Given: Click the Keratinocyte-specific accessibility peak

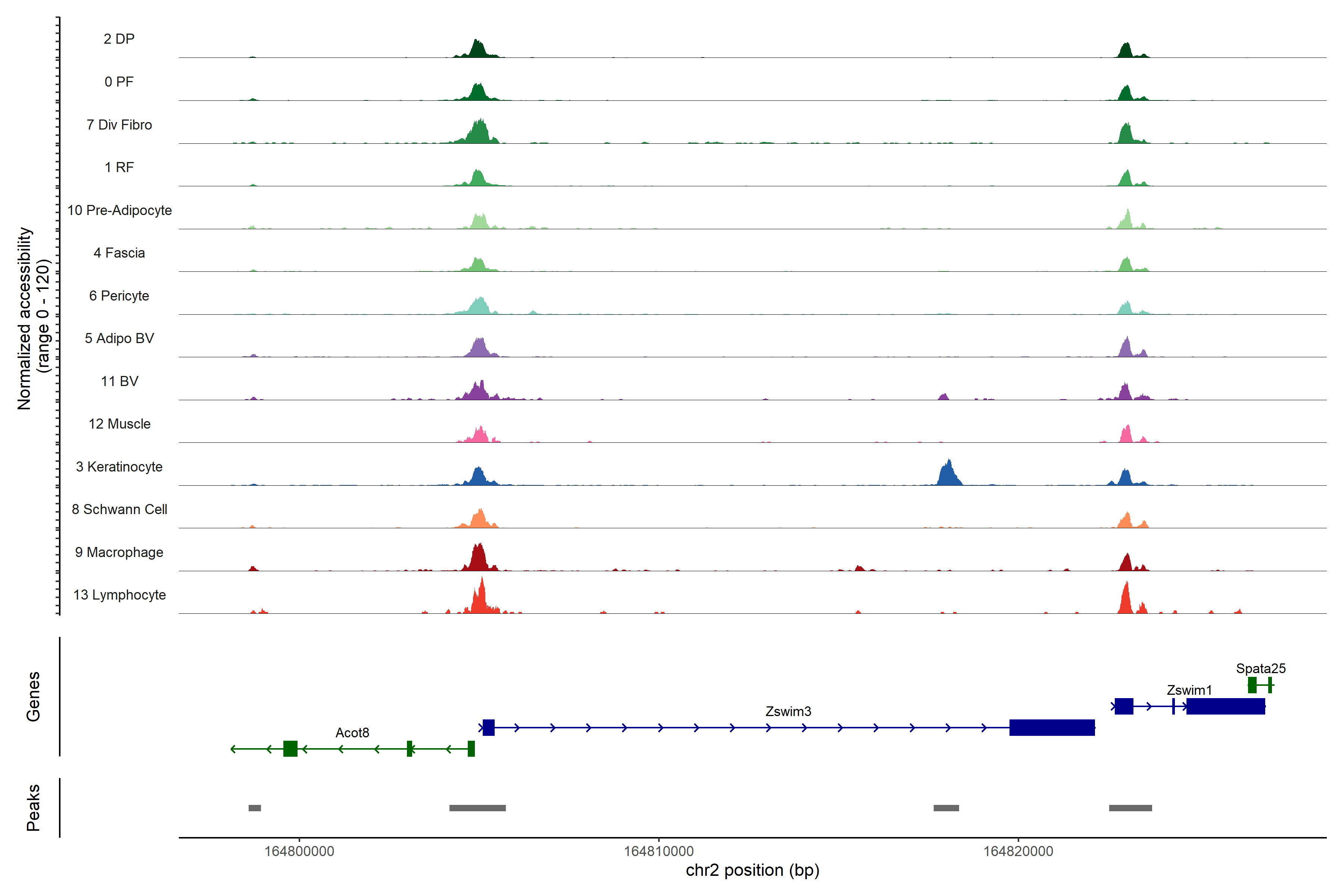Looking at the screenshot, I should click(x=949, y=474).
